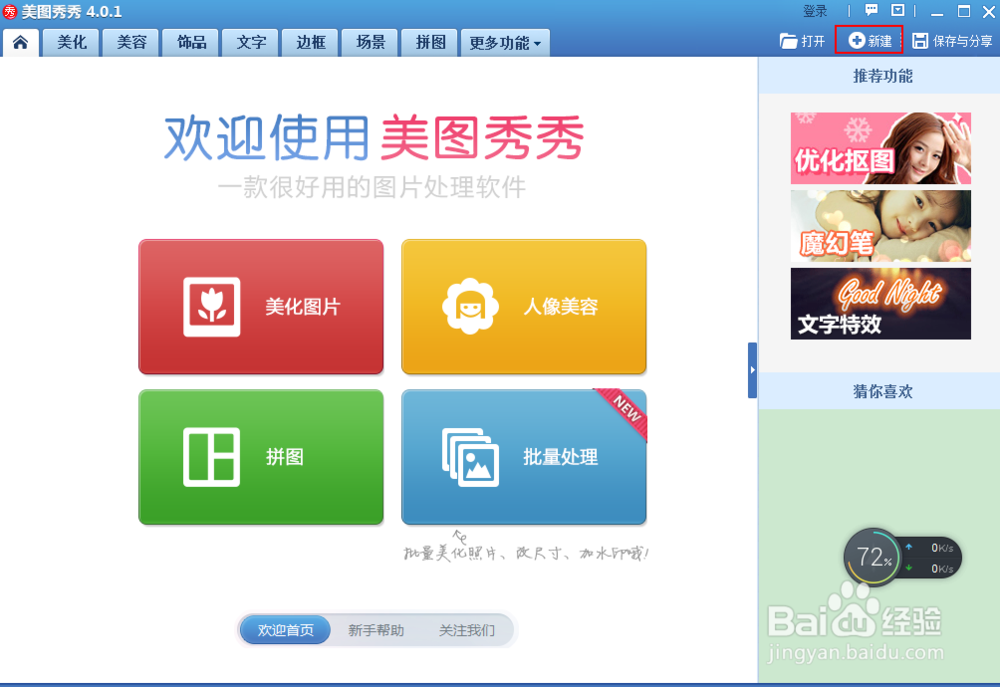The width and height of the screenshot is (1000, 687).
Task: Open the 美化 tab
Action: coord(71,43)
